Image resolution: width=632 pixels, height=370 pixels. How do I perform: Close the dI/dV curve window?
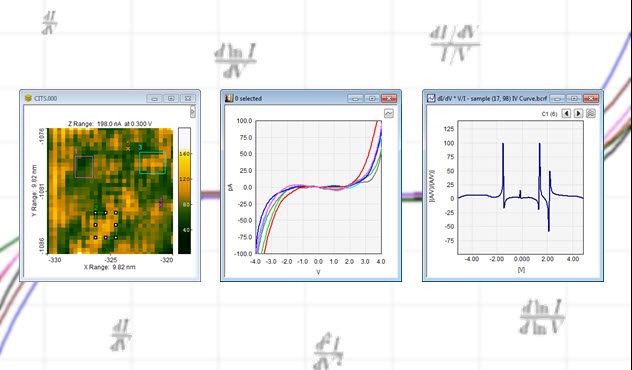591,98
